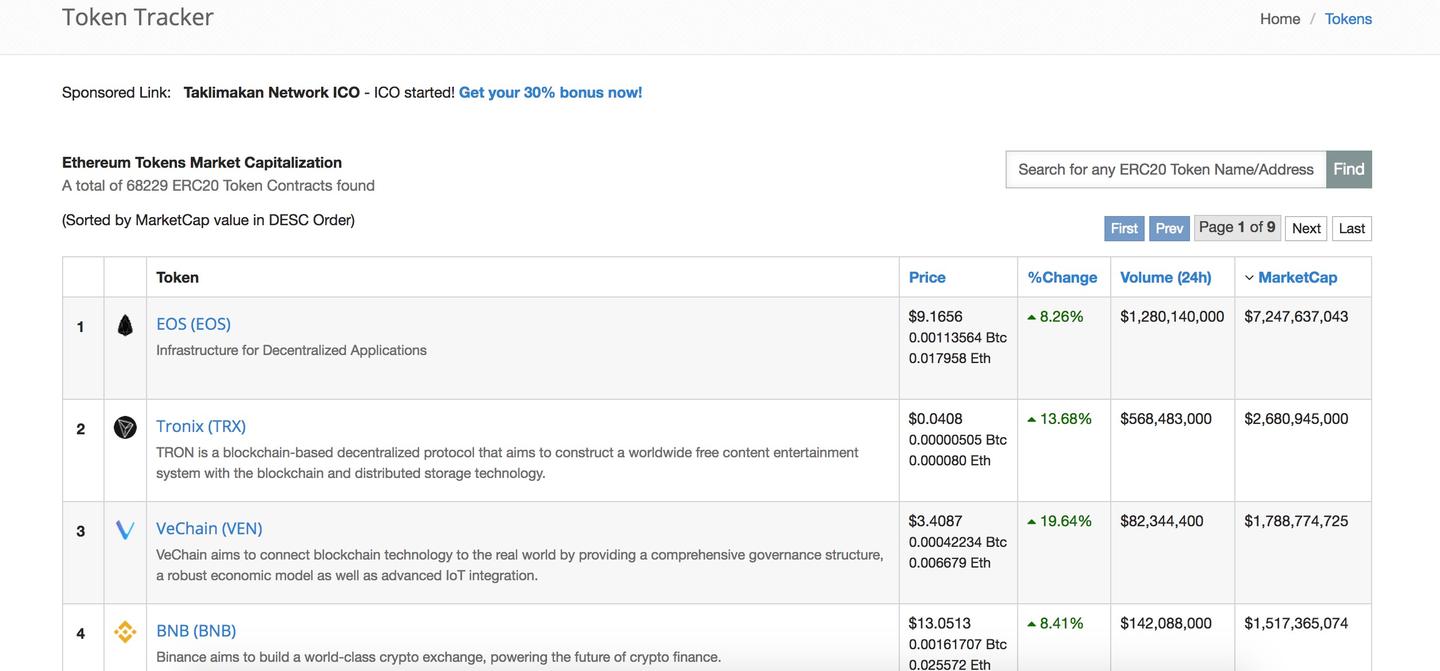Go to the Next page
The image size is (1440, 671).
coord(1306,228)
